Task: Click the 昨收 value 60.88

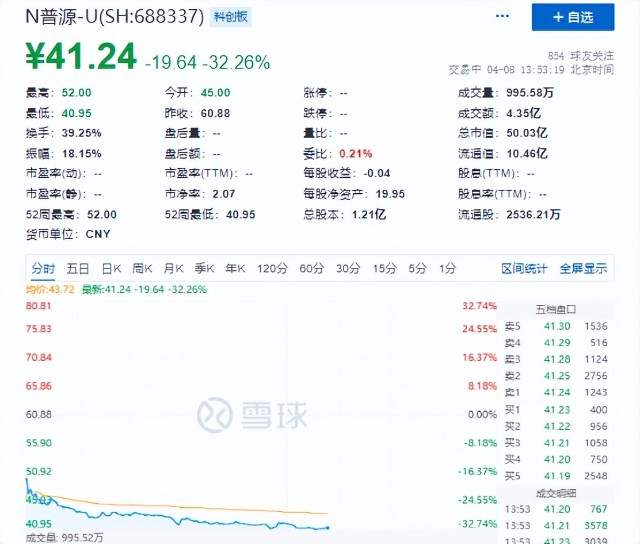Action: [x=215, y=113]
